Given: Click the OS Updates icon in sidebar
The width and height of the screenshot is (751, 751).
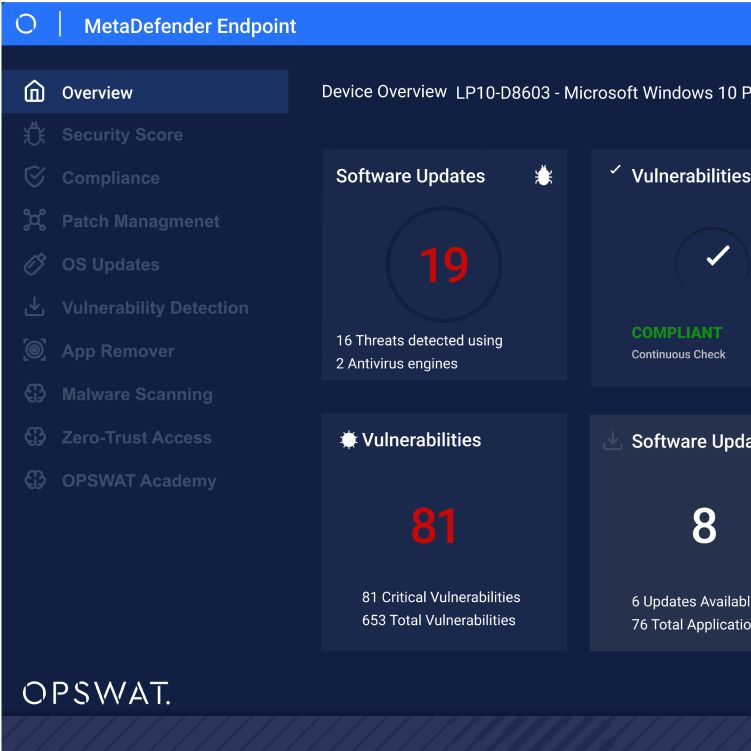Looking at the screenshot, I should click(x=35, y=264).
